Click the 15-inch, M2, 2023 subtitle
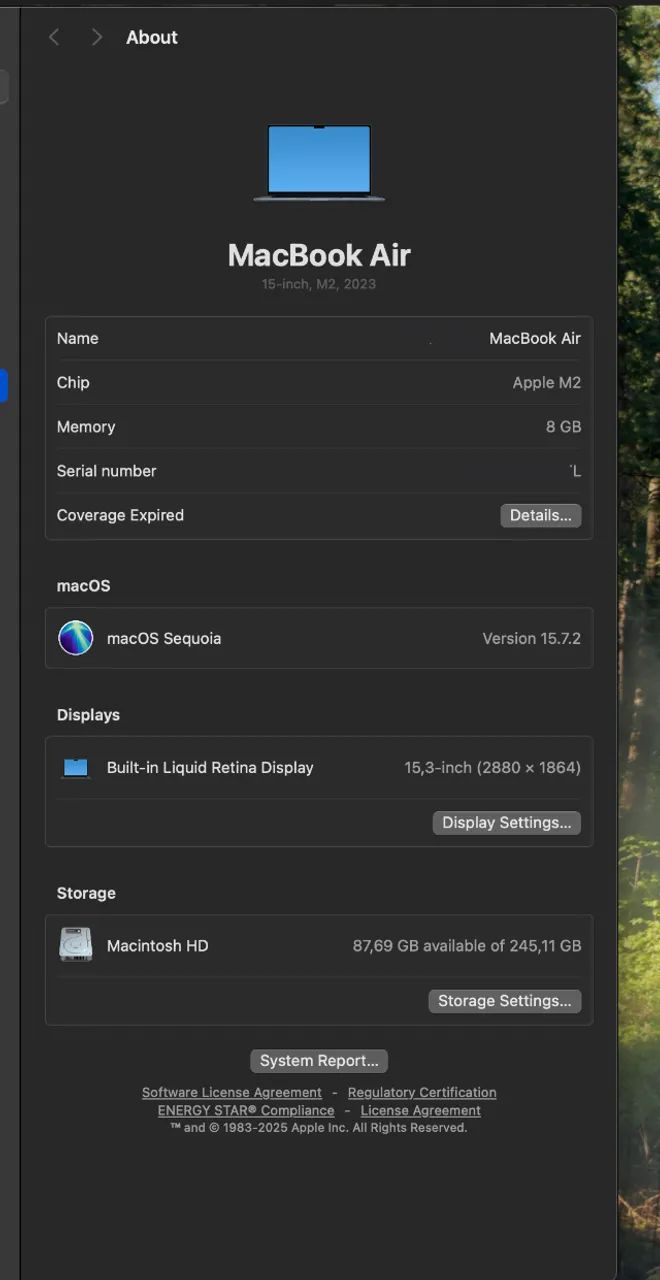The height and width of the screenshot is (1280, 660). point(319,284)
